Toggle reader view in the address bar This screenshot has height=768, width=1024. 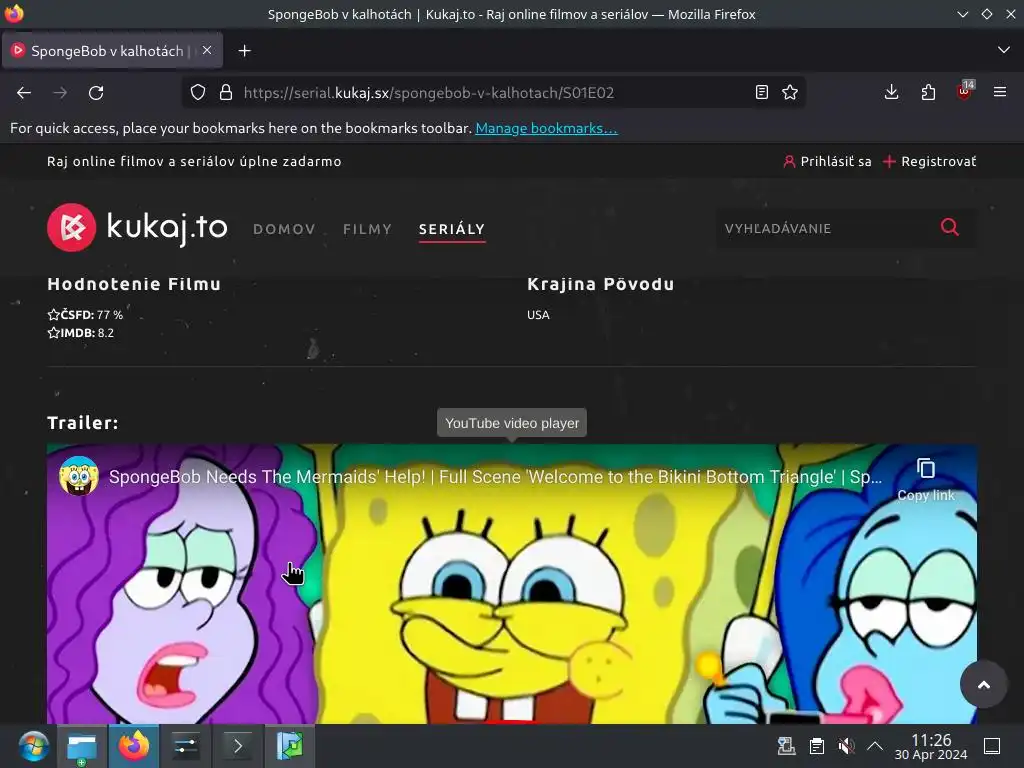click(x=761, y=93)
